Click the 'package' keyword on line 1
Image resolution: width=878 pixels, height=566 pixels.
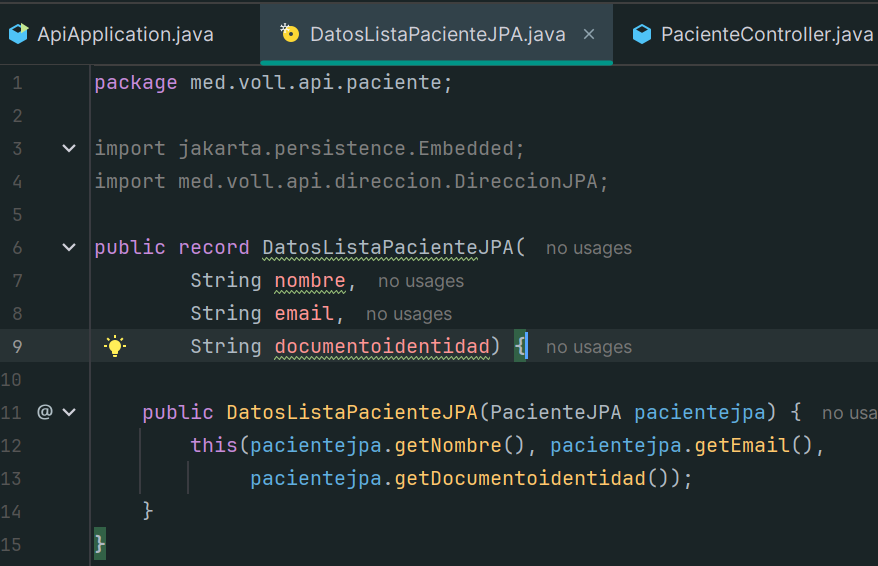coord(136,83)
